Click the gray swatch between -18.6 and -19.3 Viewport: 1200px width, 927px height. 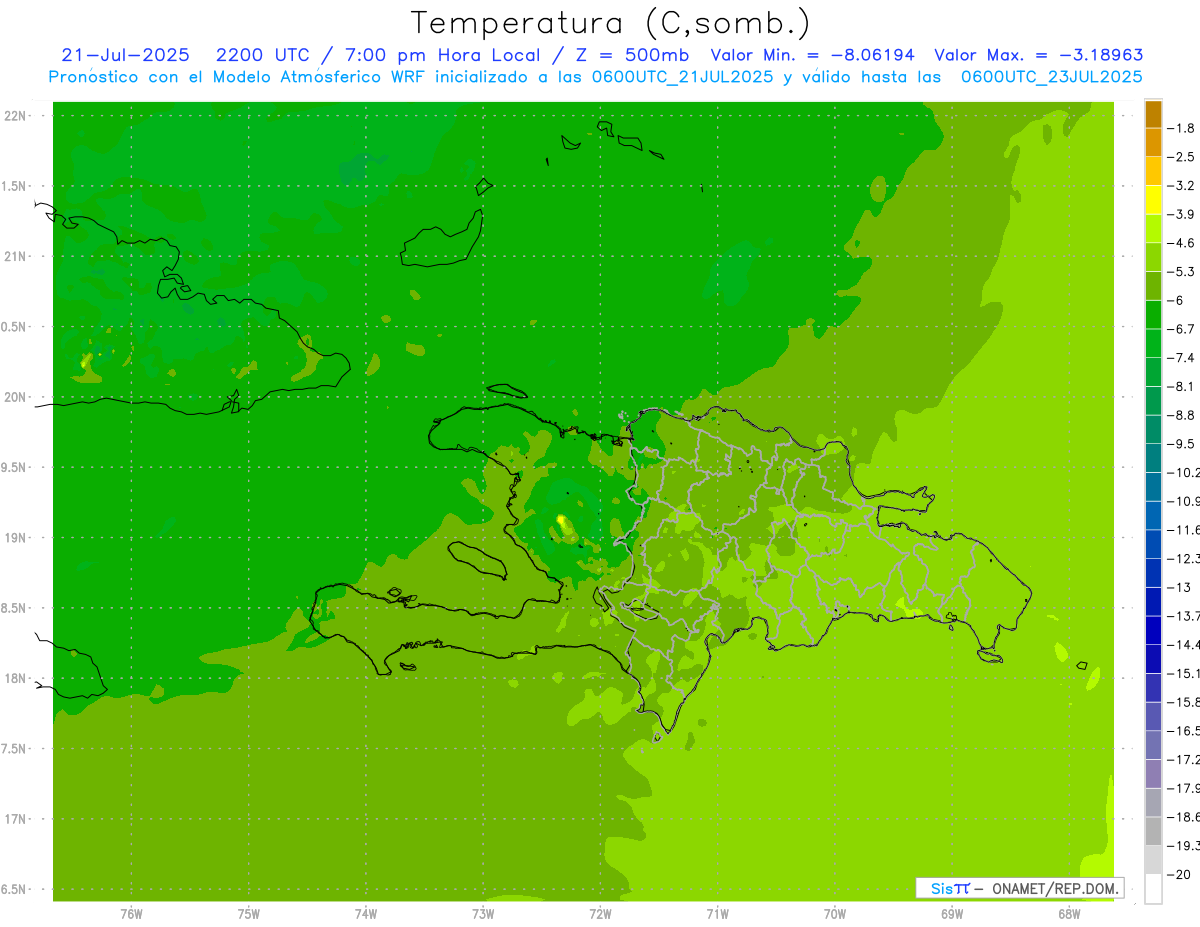(x=1153, y=831)
